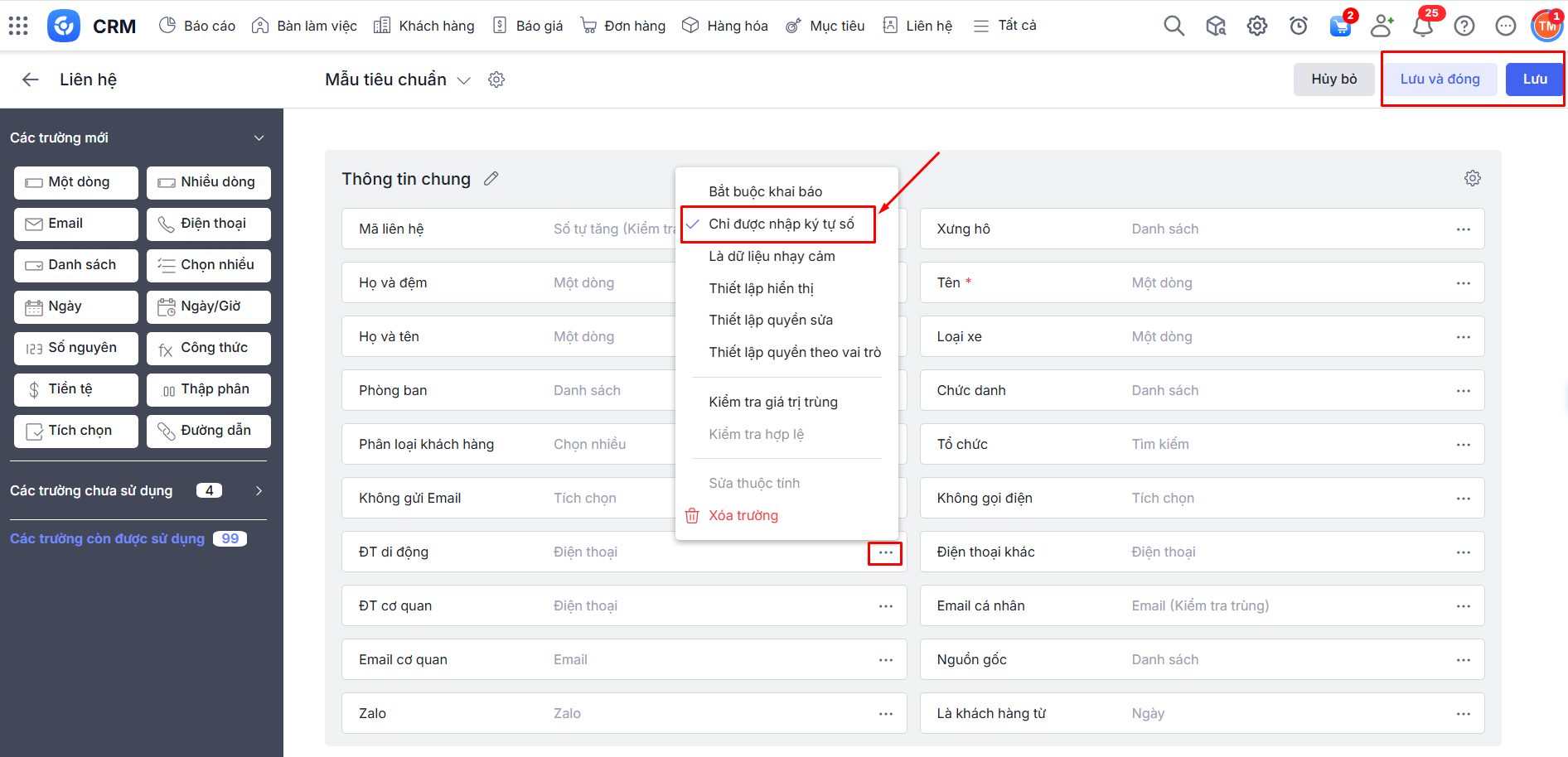Viewport: 1568px width, 757px height.
Task: Click the notification bell icon
Action: tap(1423, 26)
